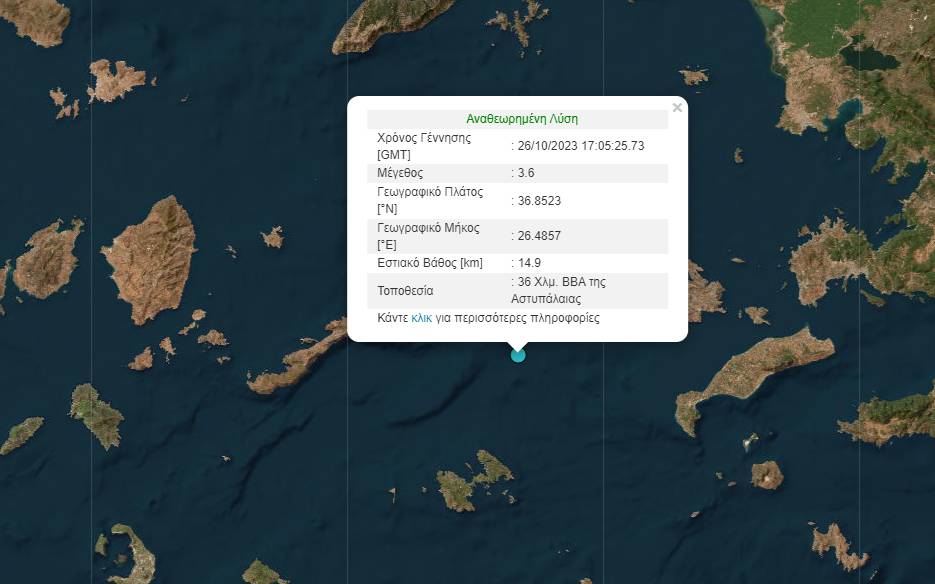The width and height of the screenshot is (935, 584).
Task: Open the blue 'κλικ' link for details
Action: [421, 318]
